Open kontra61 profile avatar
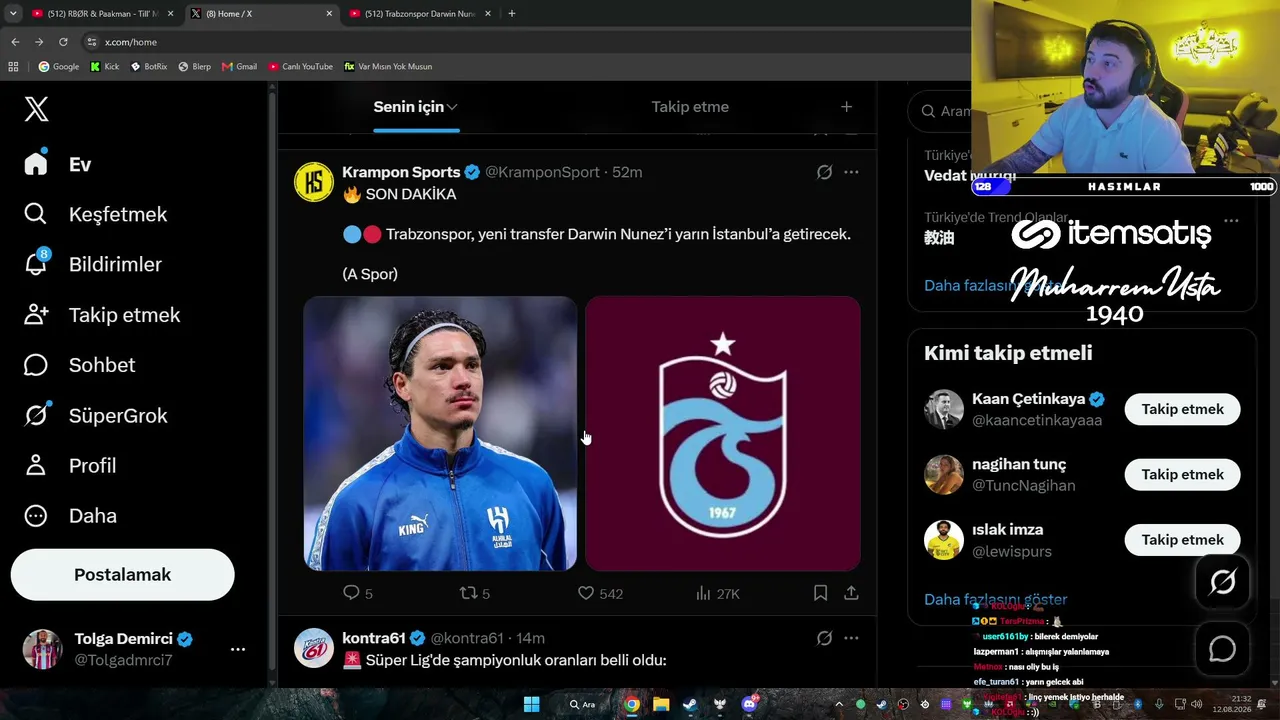1280x720 pixels. (313, 648)
